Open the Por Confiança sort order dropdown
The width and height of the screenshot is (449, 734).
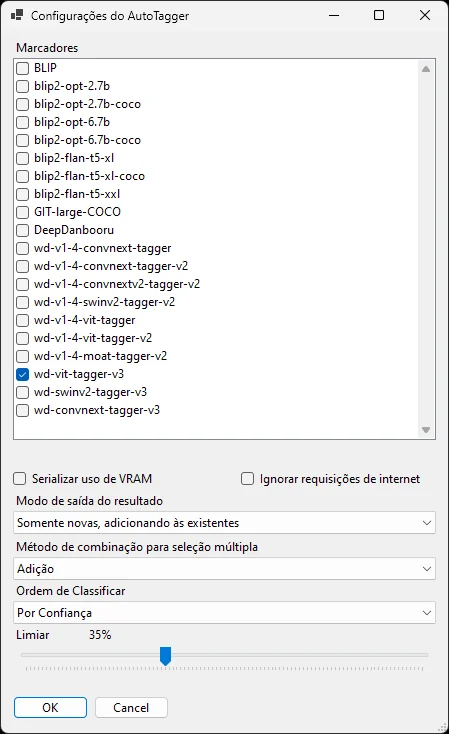[224, 612]
